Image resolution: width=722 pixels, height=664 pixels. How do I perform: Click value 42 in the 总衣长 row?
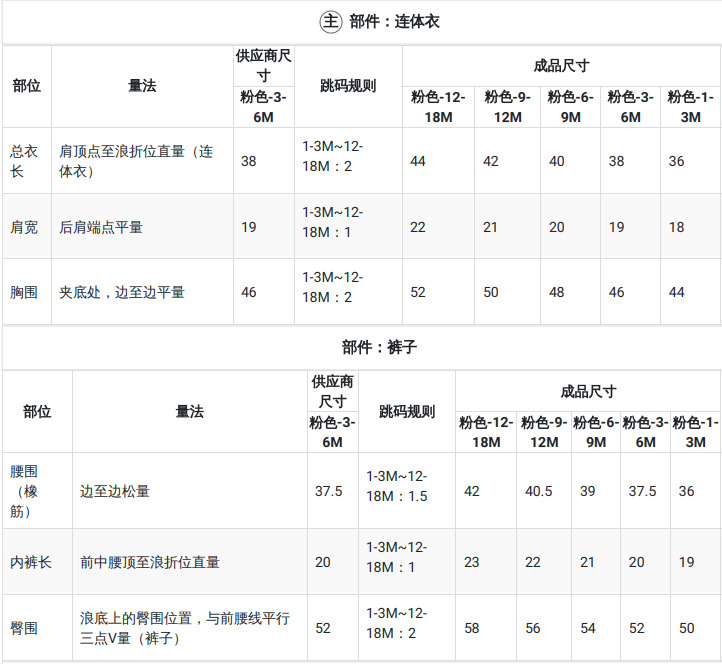tap(491, 161)
